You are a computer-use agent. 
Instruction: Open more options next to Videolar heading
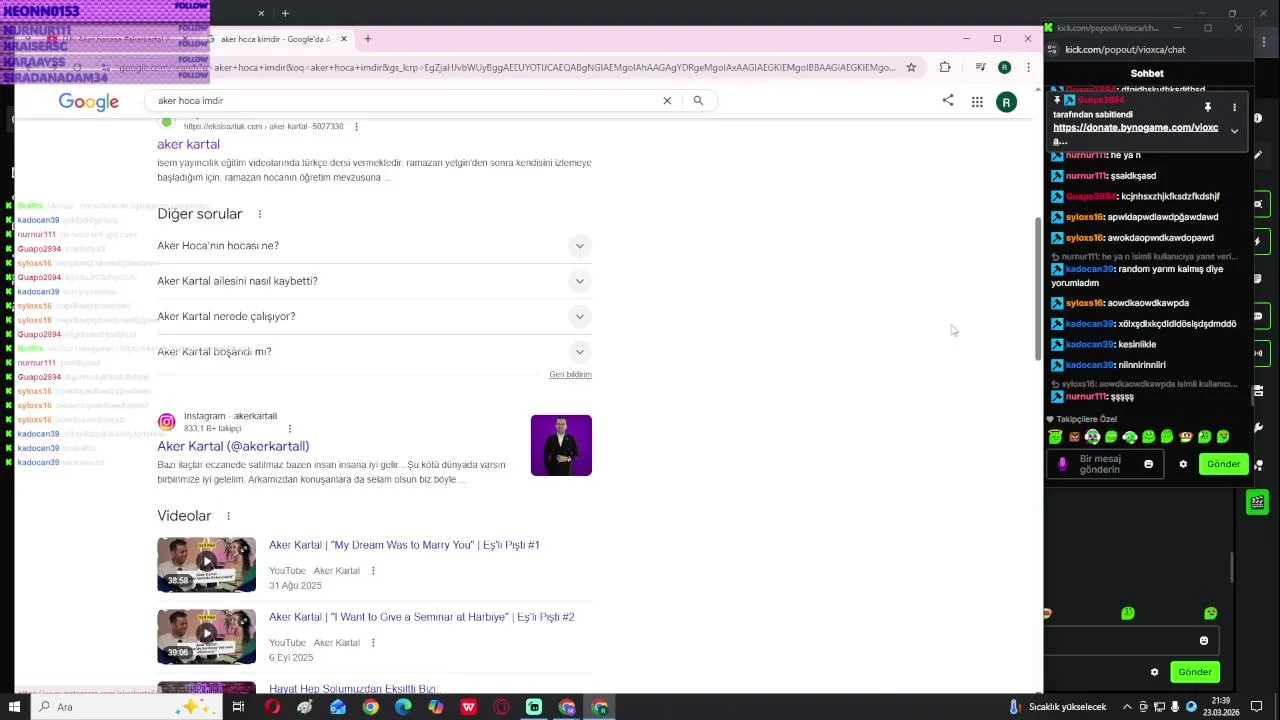[x=228, y=516]
